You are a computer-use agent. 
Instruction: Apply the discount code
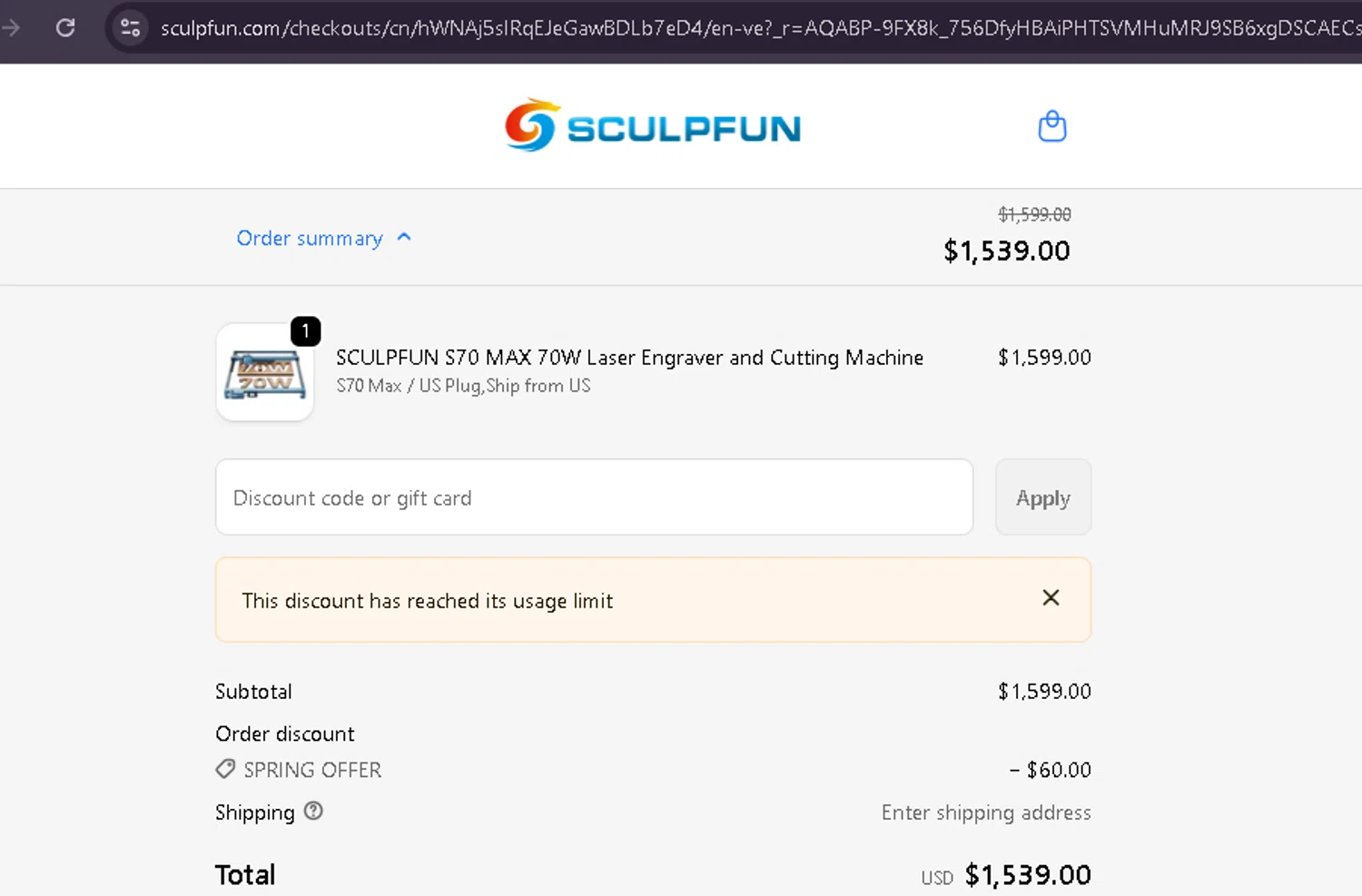(x=1043, y=497)
